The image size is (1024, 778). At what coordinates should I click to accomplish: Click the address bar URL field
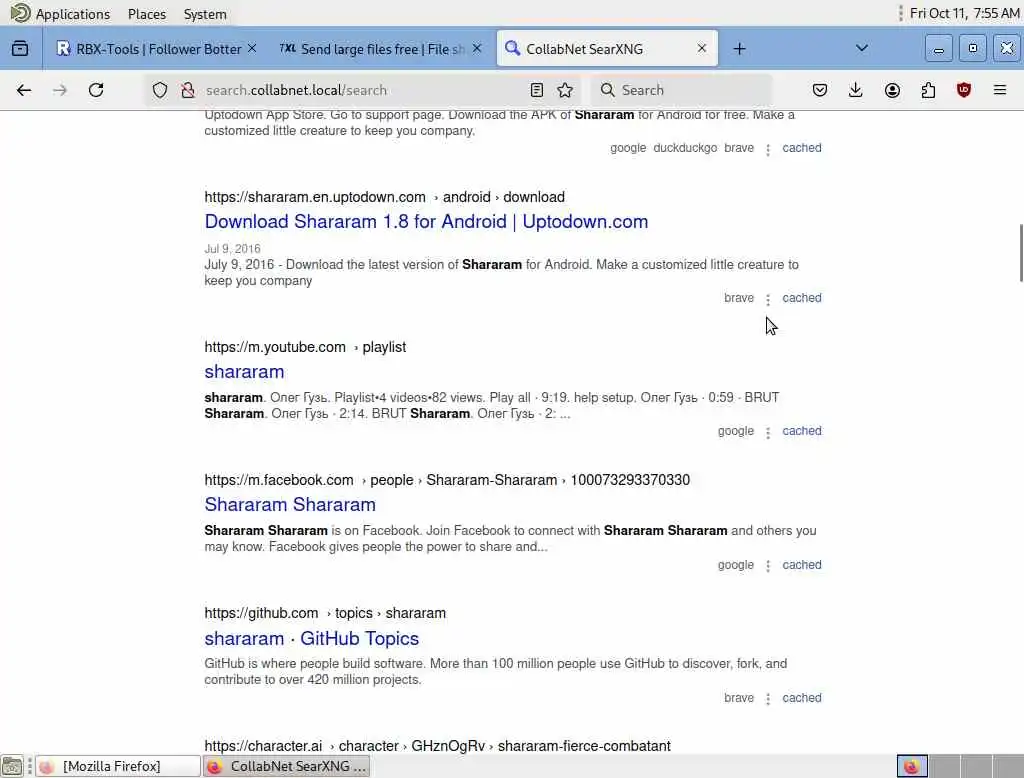point(362,90)
